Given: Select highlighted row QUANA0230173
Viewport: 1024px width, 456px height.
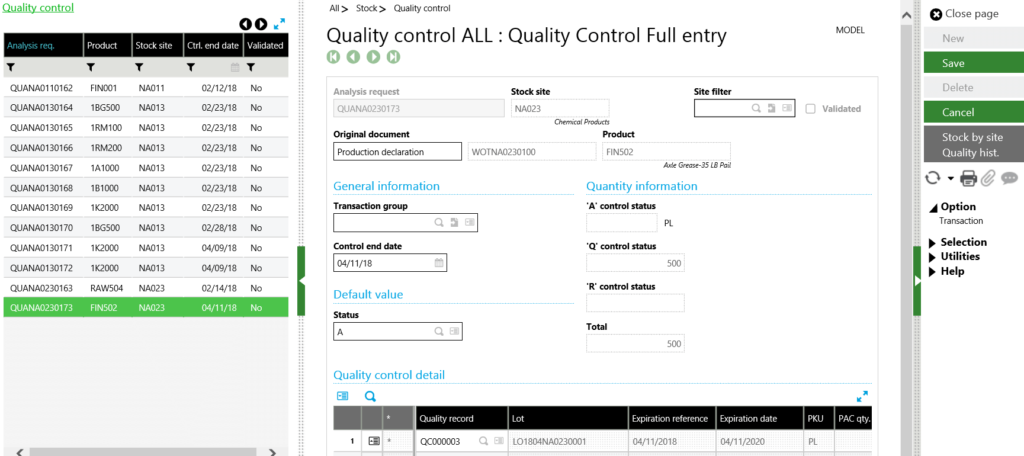Looking at the screenshot, I should click(146, 308).
